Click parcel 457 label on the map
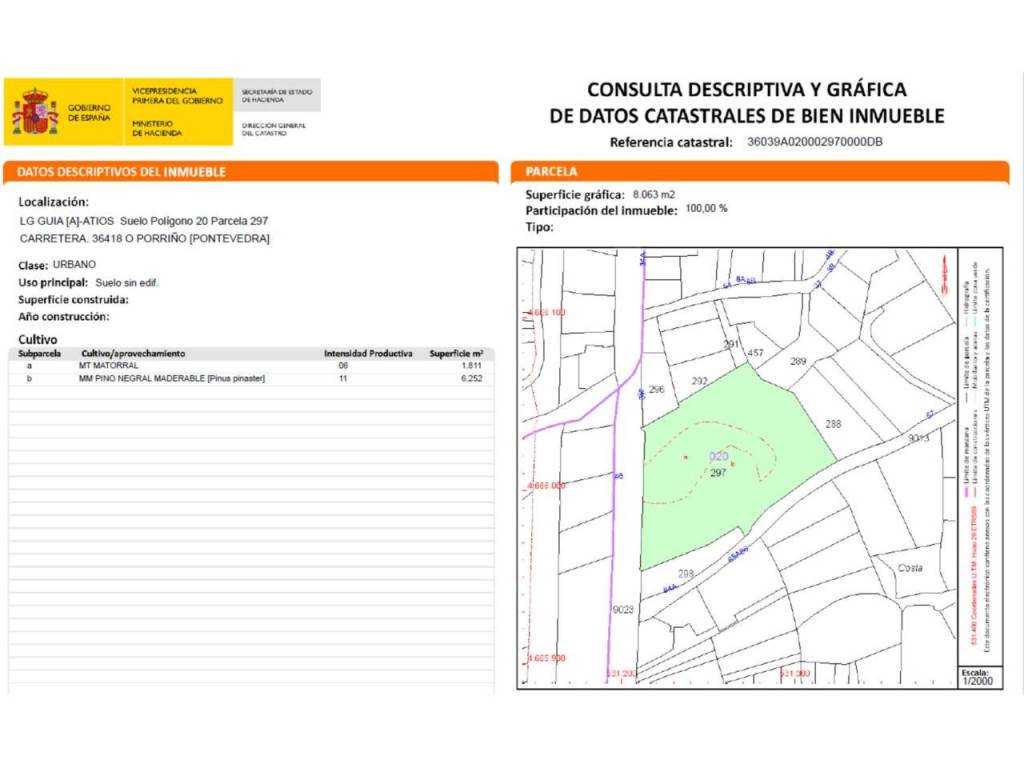This screenshot has height=768, width=1024. pos(756,353)
